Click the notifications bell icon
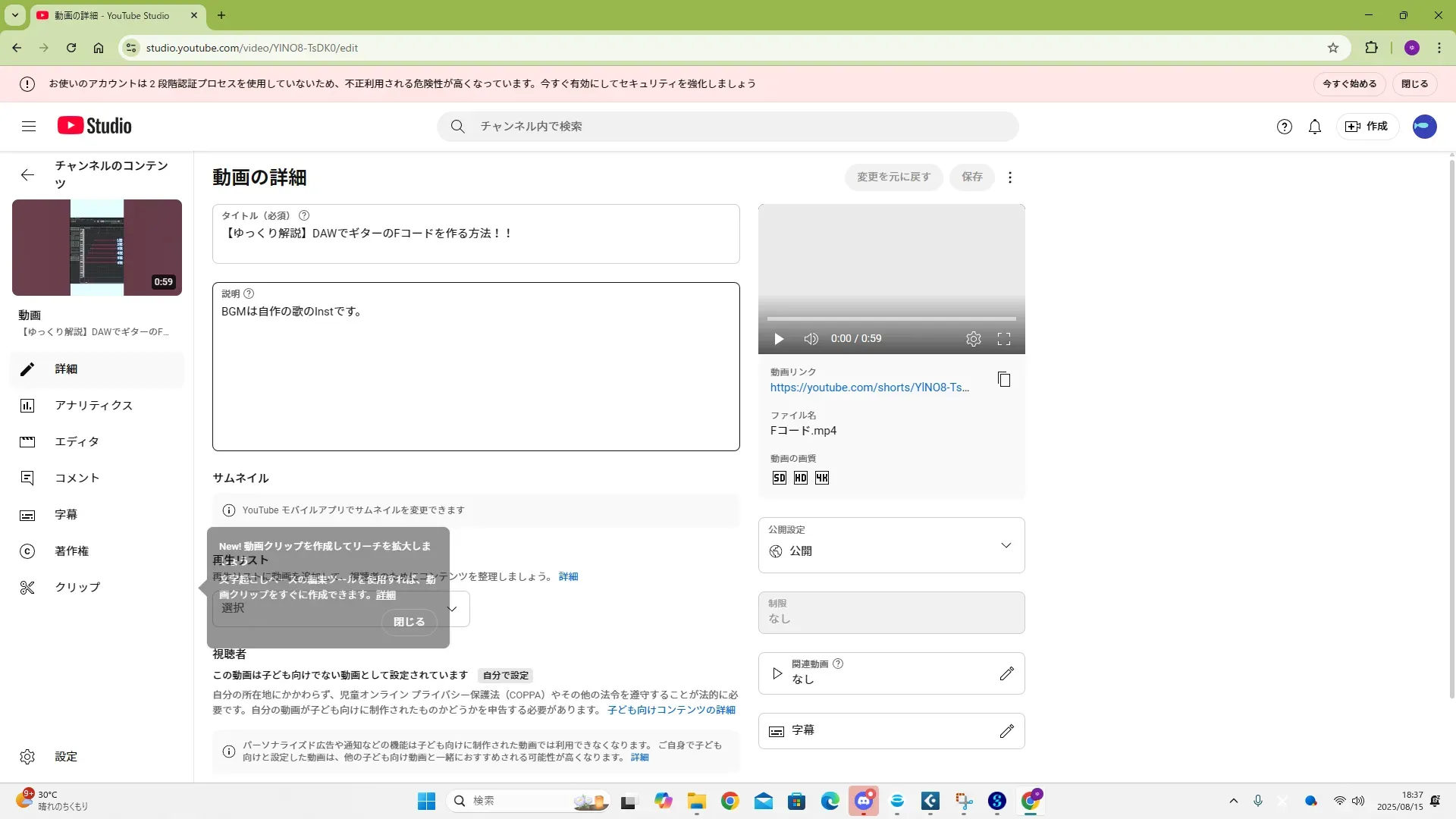The image size is (1456, 819). pyautogui.click(x=1315, y=127)
